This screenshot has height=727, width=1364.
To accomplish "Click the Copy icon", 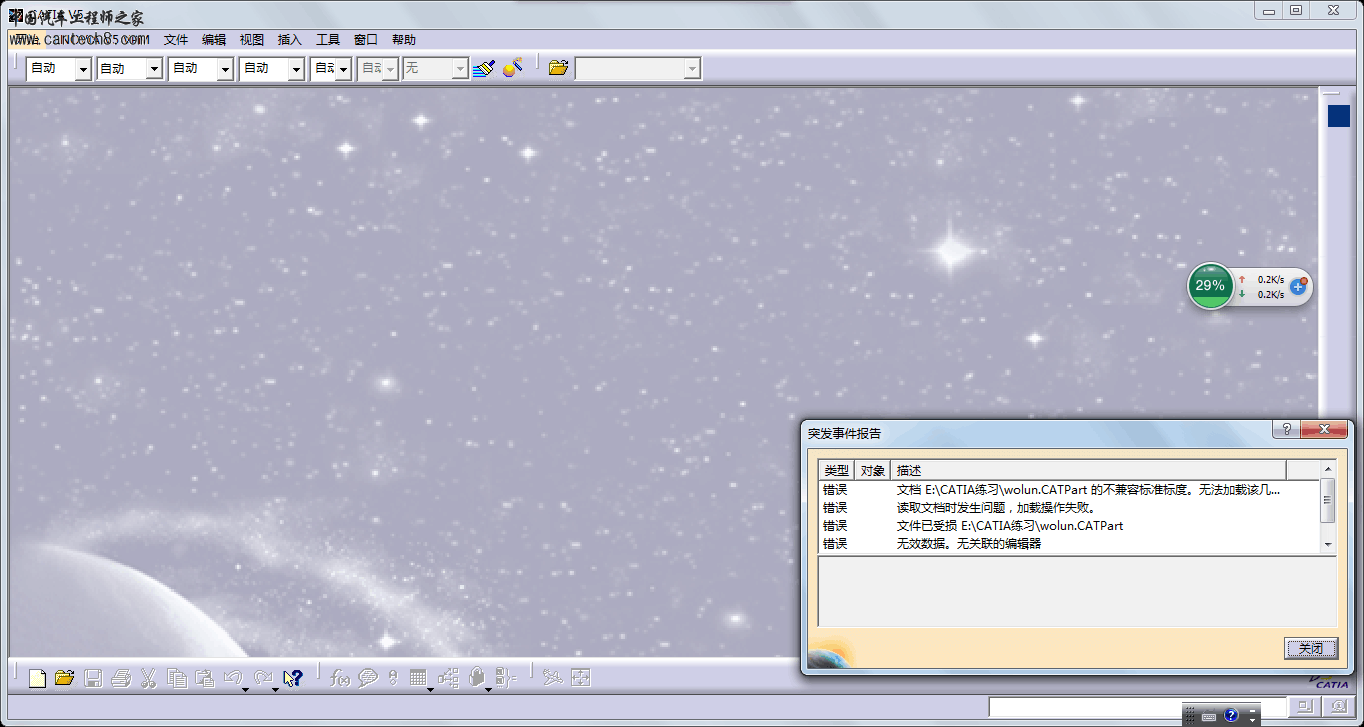I will (177, 678).
